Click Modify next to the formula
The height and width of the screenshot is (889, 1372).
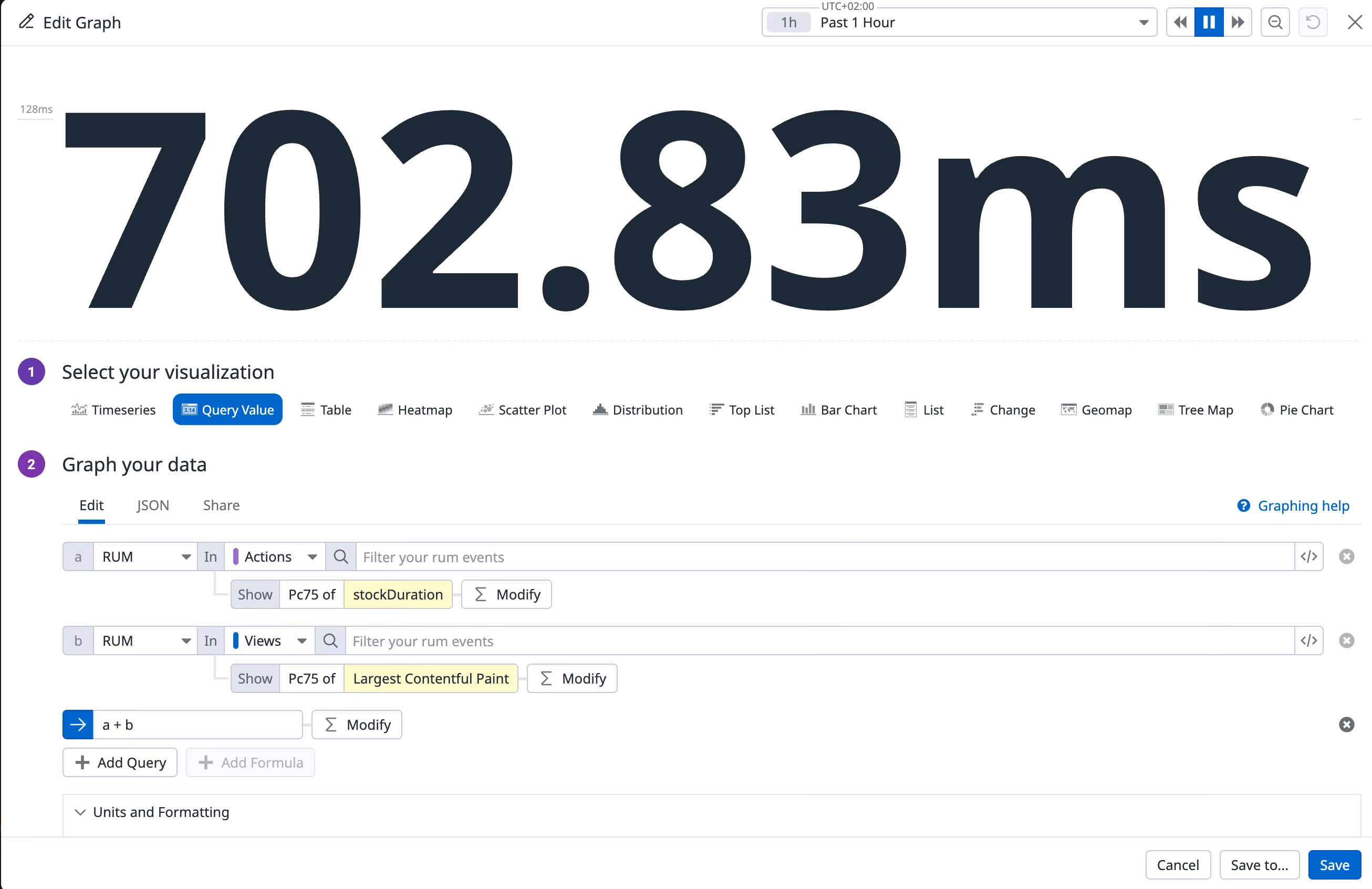coord(357,725)
